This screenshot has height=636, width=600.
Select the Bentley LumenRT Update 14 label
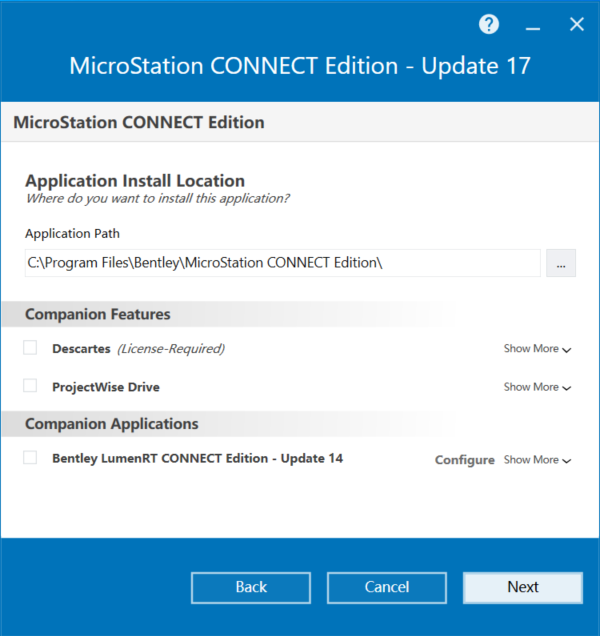[x=198, y=458]
